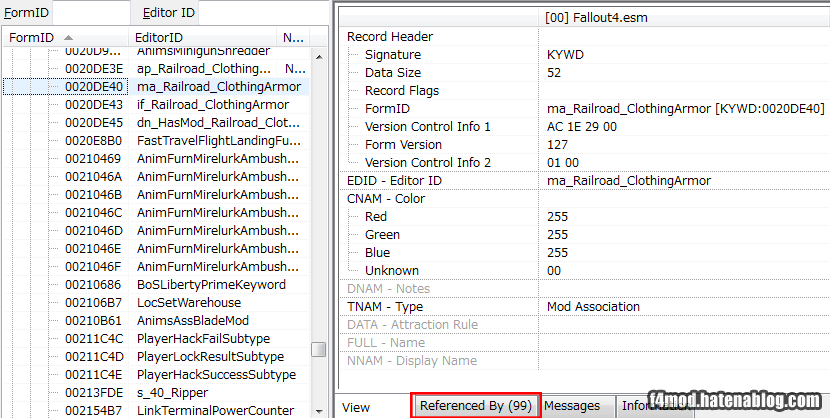Select the NNAM - Display Name row
The width and height of the screenshot is (830, 418).
point(584,360)
